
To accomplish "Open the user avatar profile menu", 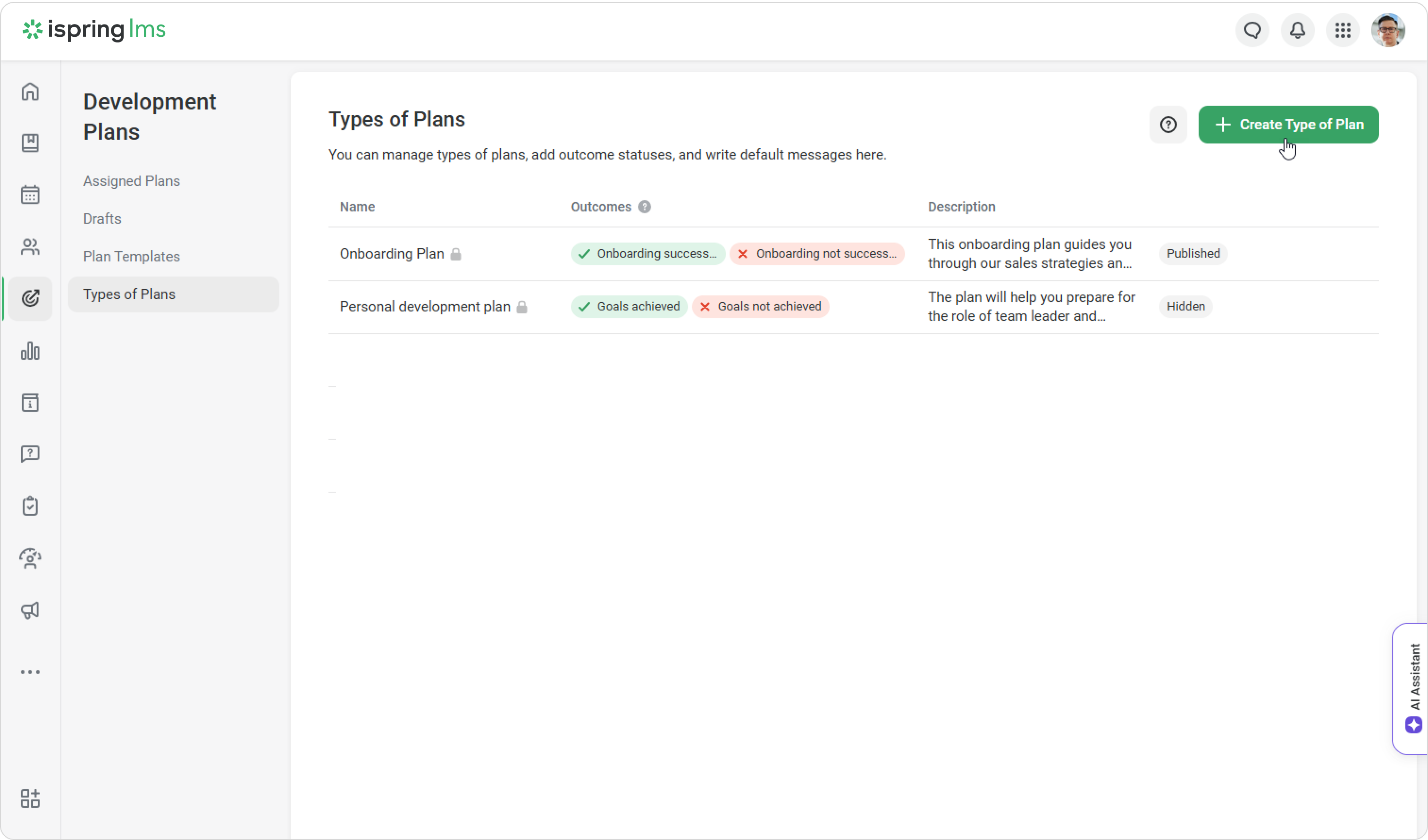I will (x=1388, y=30).
